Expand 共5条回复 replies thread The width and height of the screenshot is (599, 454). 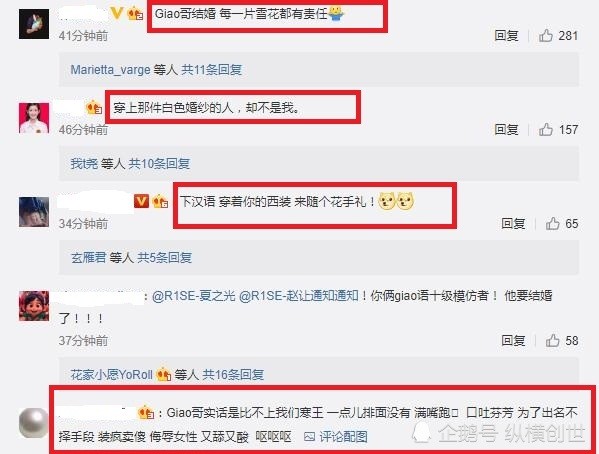(165, 258)
